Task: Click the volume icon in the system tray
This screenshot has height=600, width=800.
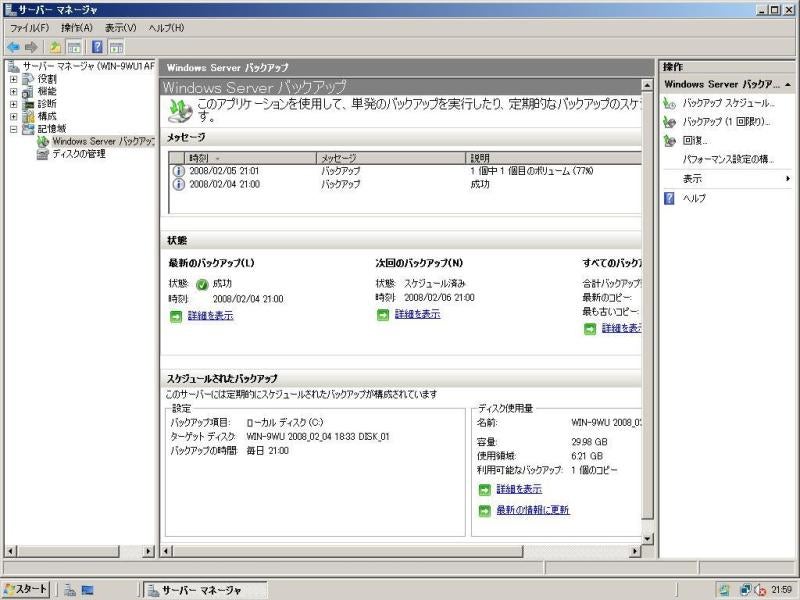Action: pyautogui.click(x=760, y=590)
